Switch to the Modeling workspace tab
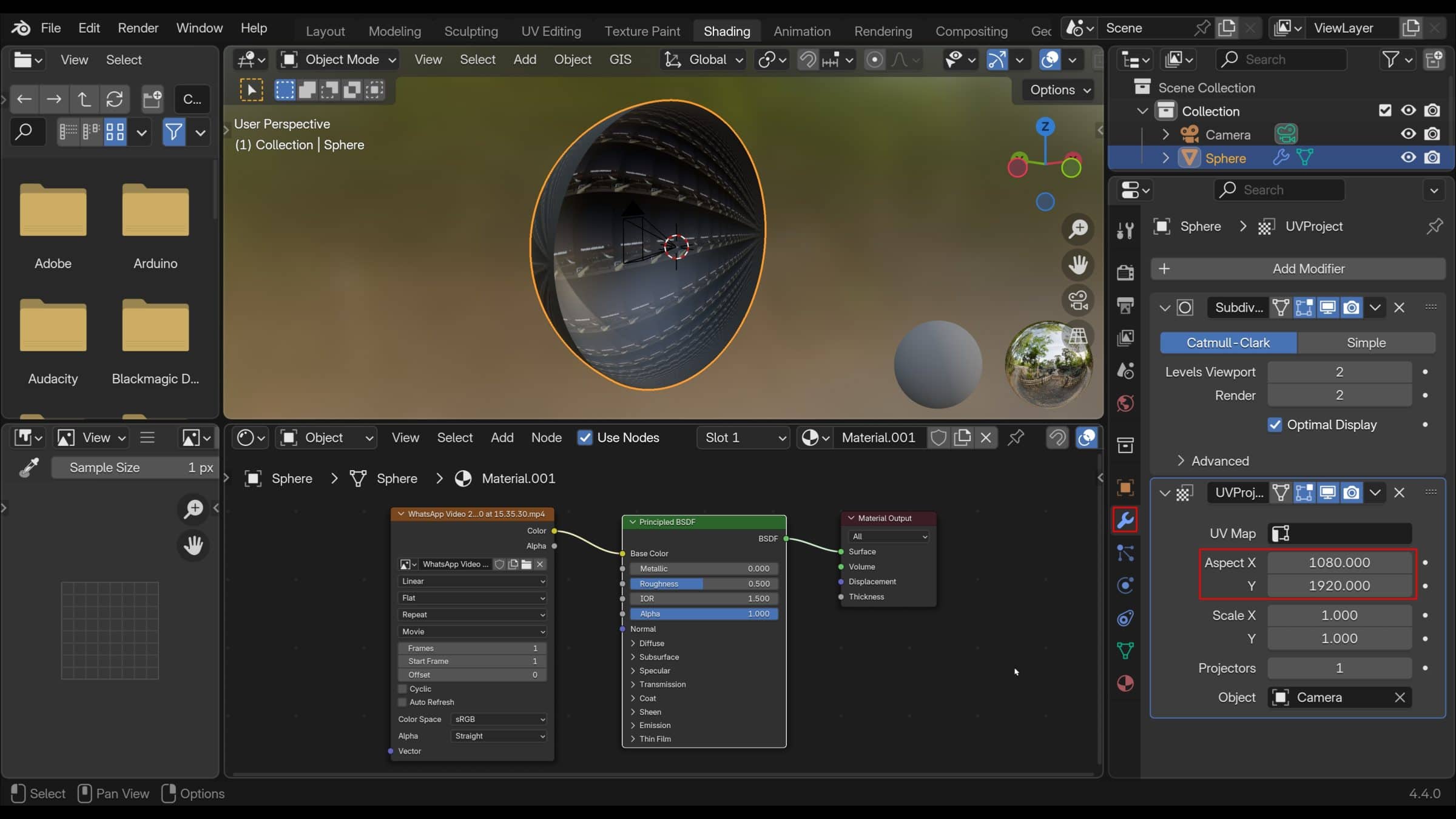Screen dimensions: 1456x819 [394, 31]
